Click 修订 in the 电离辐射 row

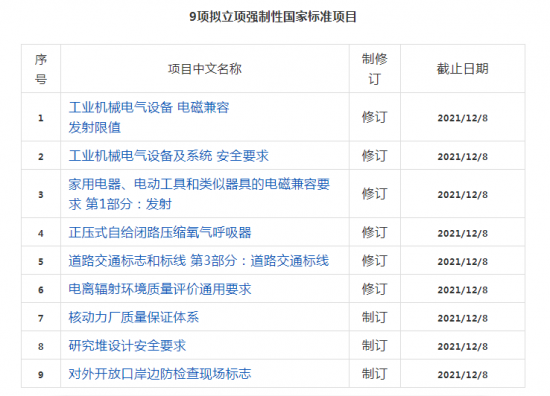point(375,289)
